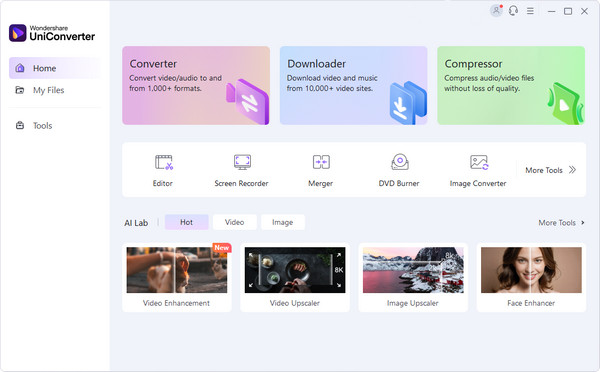The height and width of the screenshot is (372, 600).
Task: Open the headset support icon
Action: pyautogui.click(x=513, y=11)
